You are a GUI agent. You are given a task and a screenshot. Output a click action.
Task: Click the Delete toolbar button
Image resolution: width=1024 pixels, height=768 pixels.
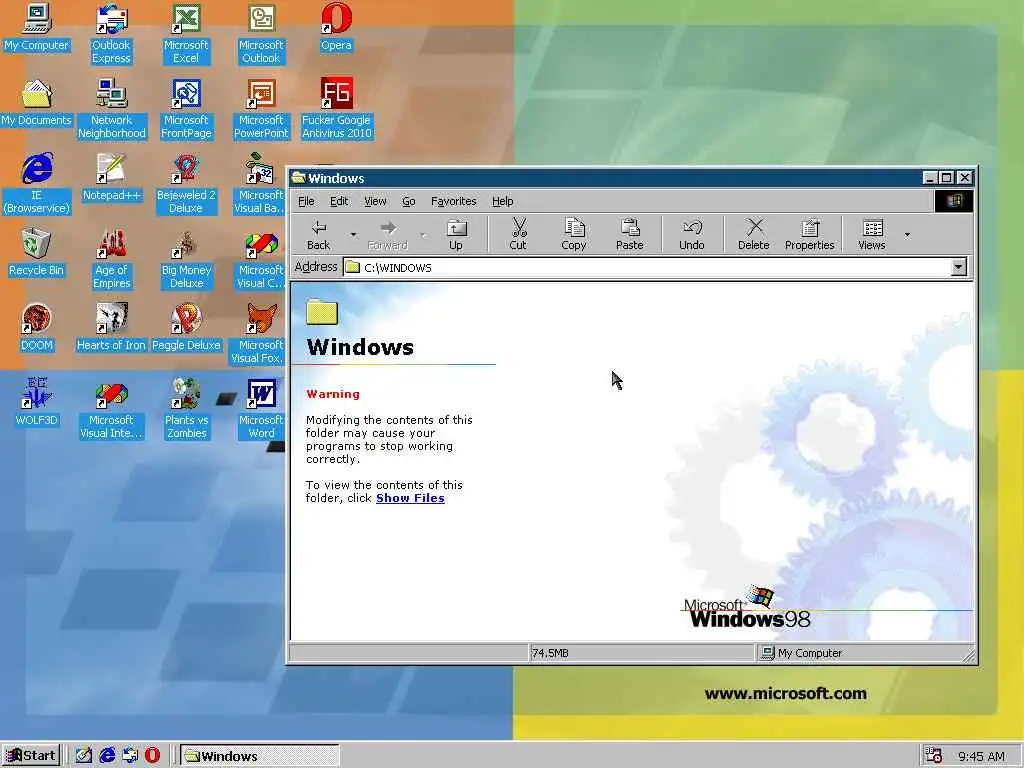click(x=754, y=234)
